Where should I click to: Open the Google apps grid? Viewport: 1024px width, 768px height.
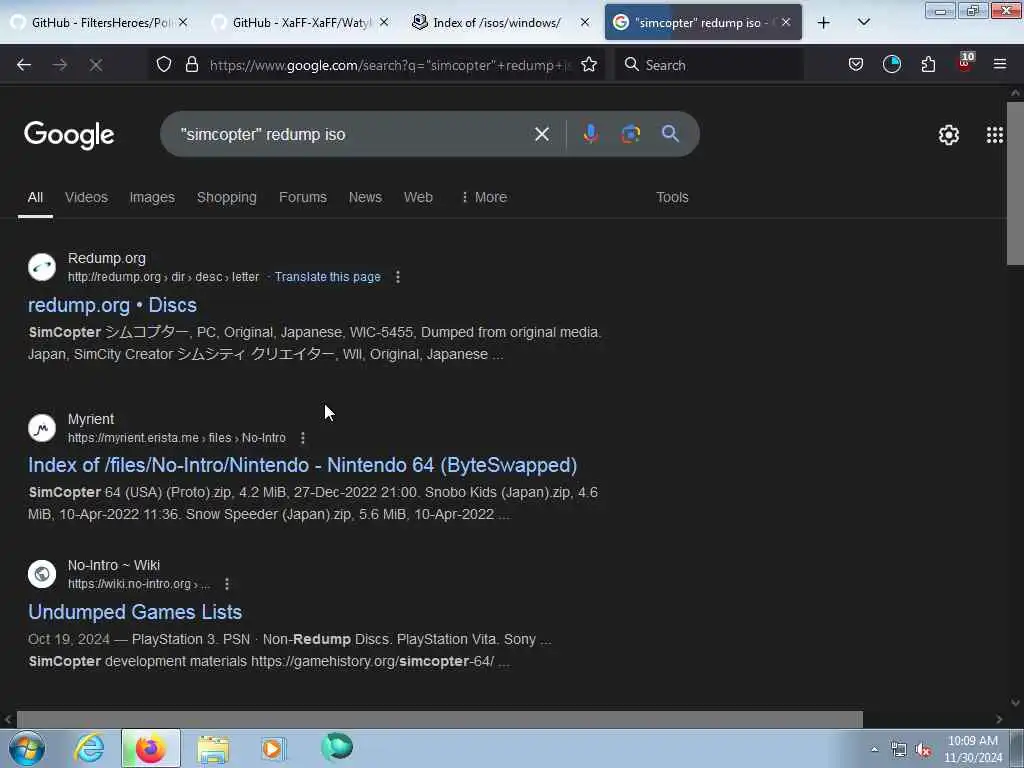[x=995, y=135]
